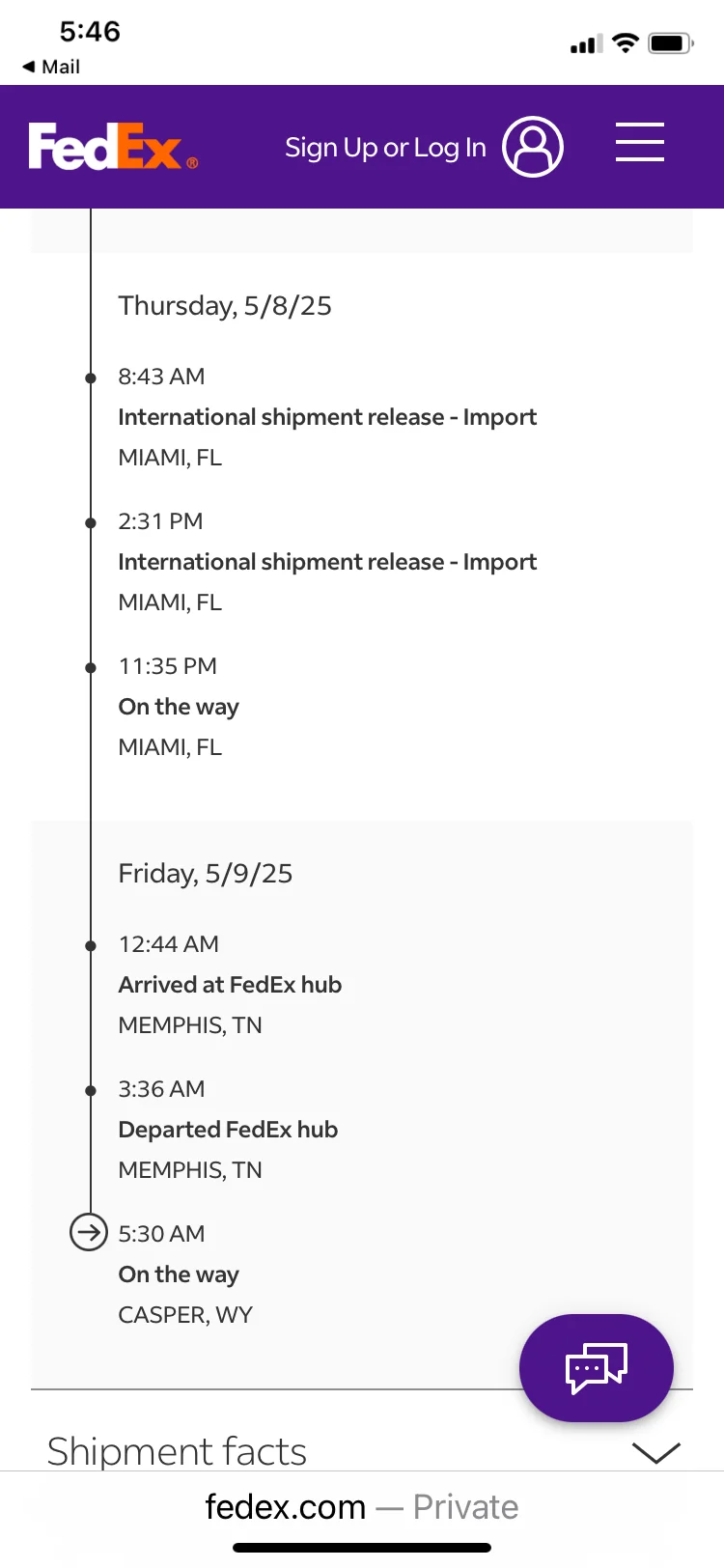Tap the 11:35 PM timeline dot
The height and width of the screenshot is (1568, 724).
pos(91,667)
